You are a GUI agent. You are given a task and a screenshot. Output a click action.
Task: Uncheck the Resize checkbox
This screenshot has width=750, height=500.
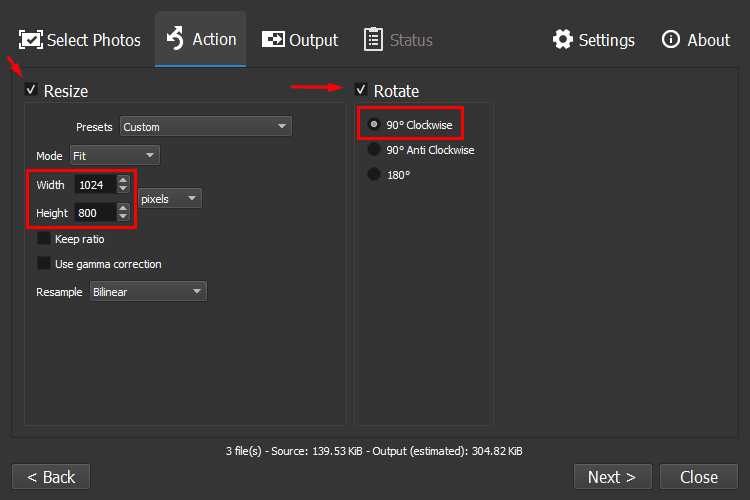(x=31, y=89)
